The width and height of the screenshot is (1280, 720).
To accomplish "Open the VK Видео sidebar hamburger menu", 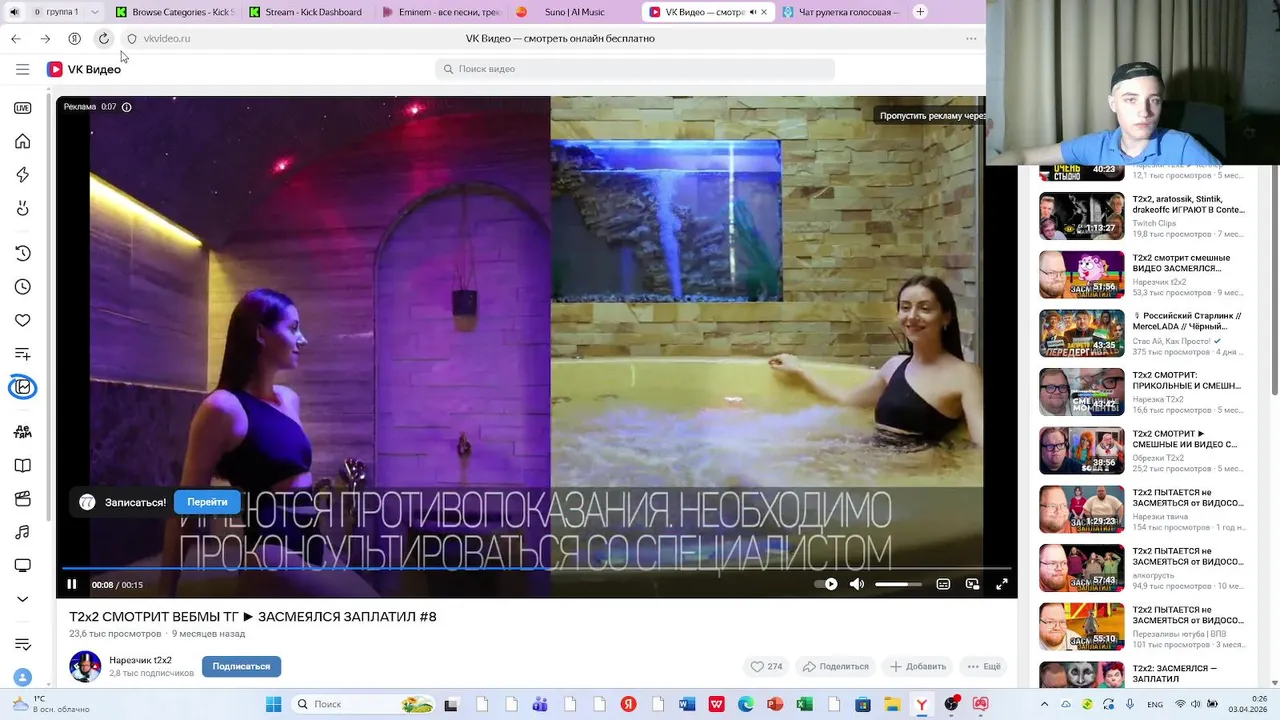I will (x=22, y=69).
